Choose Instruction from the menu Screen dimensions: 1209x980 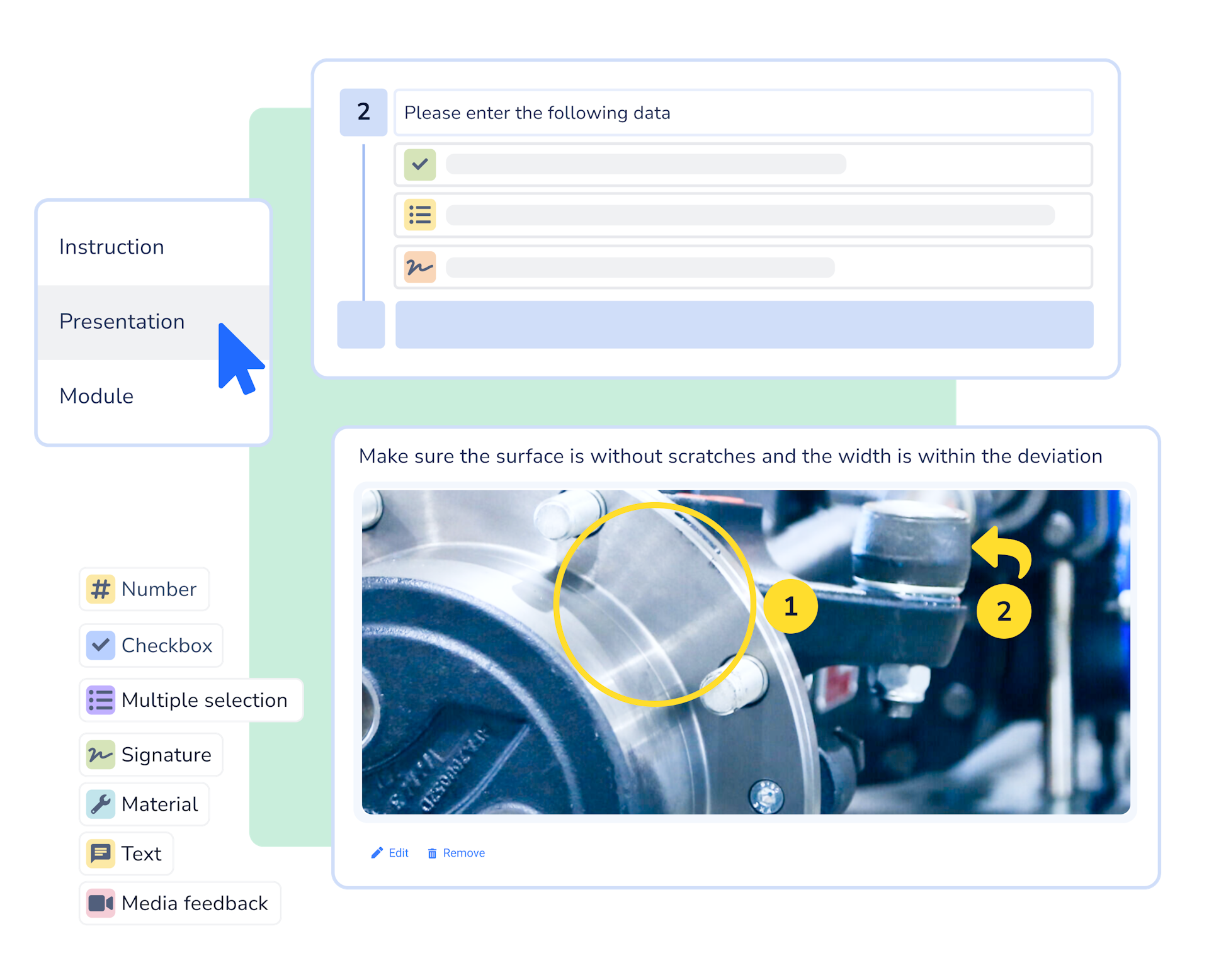point(112,247)
